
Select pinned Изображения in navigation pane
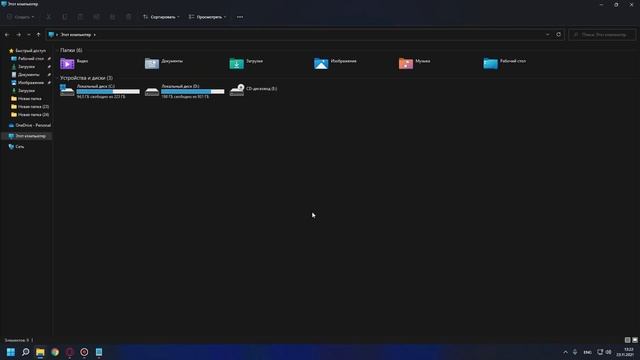pyautogui.click(x=31, y=82)
